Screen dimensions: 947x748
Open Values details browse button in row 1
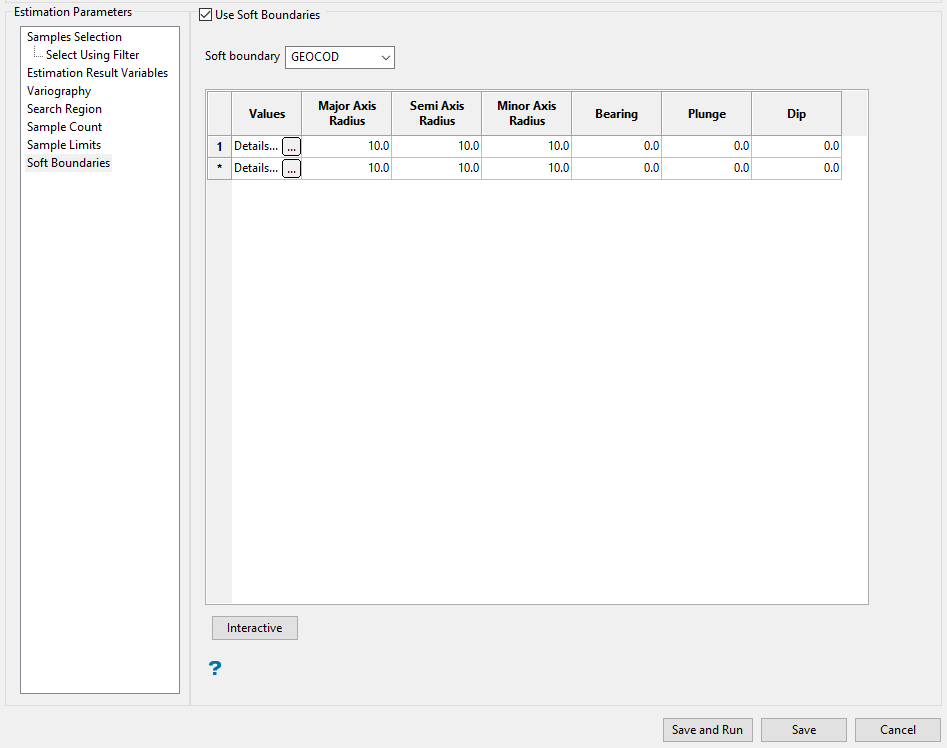click(291, 146)
